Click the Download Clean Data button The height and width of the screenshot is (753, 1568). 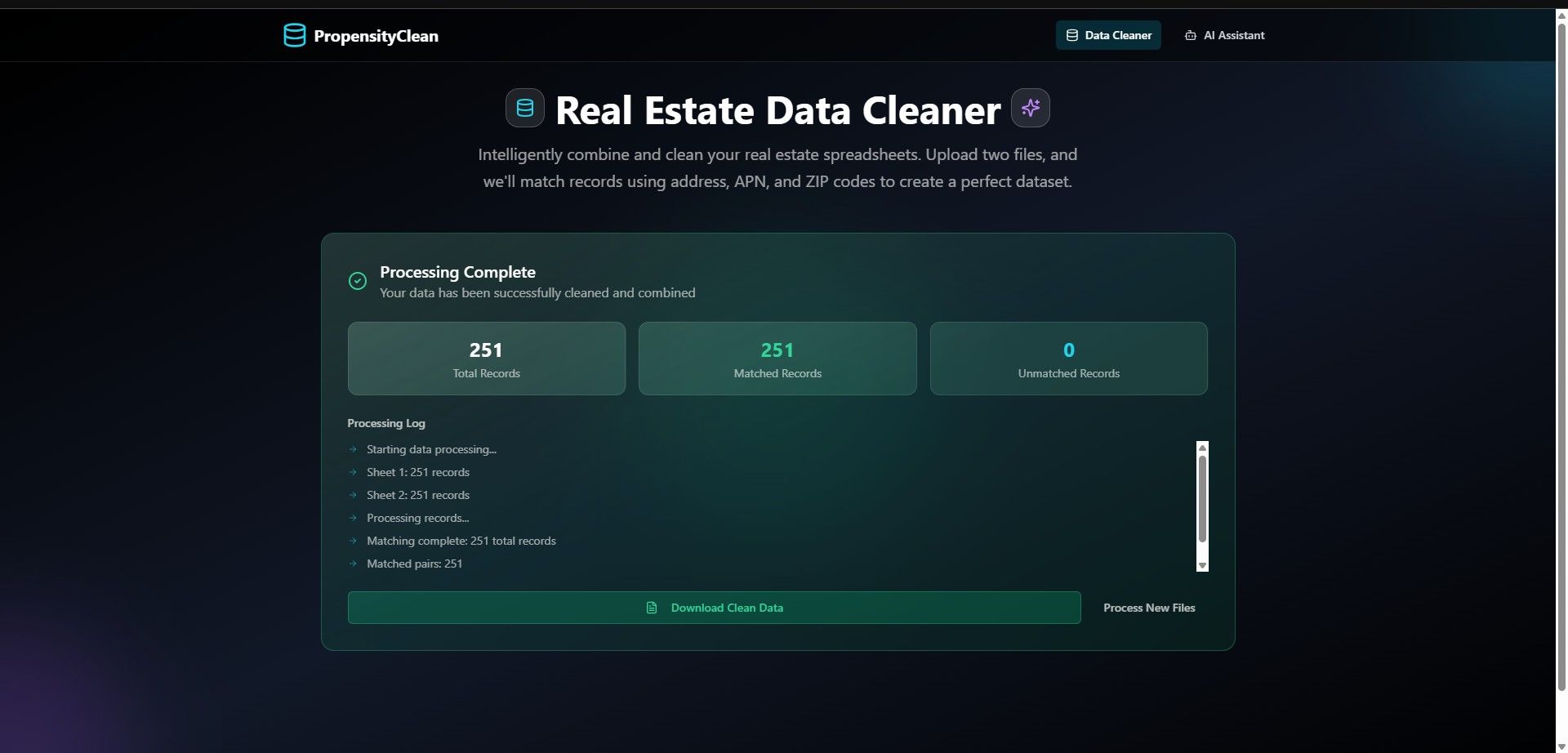[715, 608]
